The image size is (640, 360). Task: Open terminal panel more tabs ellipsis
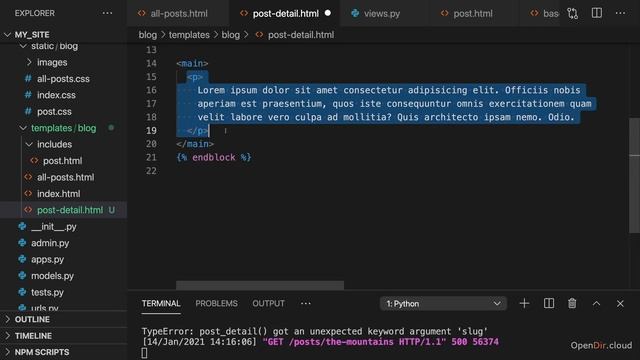click(305, 303)
